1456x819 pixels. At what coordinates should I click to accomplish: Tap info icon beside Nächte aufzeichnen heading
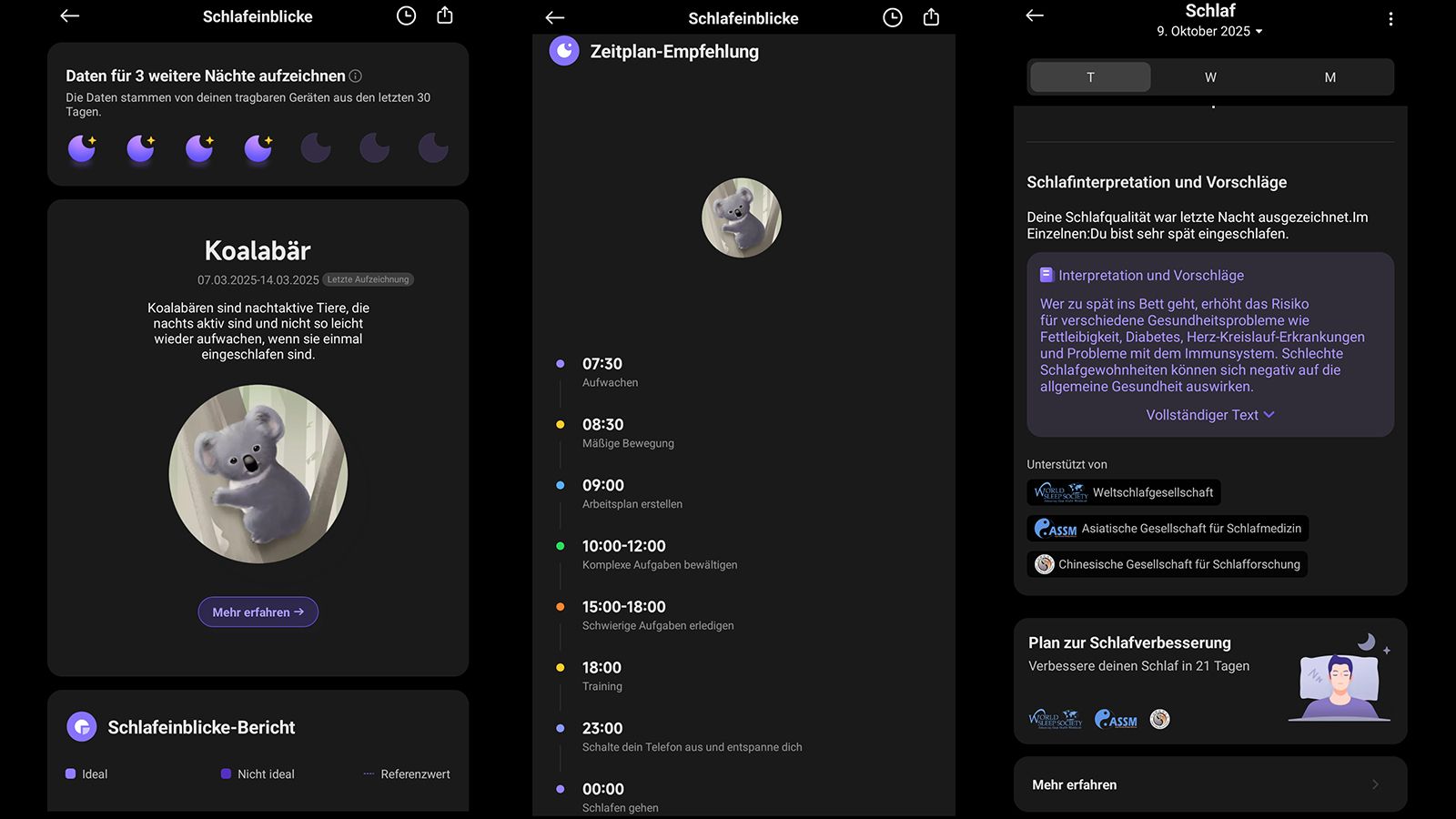(356, 76)
